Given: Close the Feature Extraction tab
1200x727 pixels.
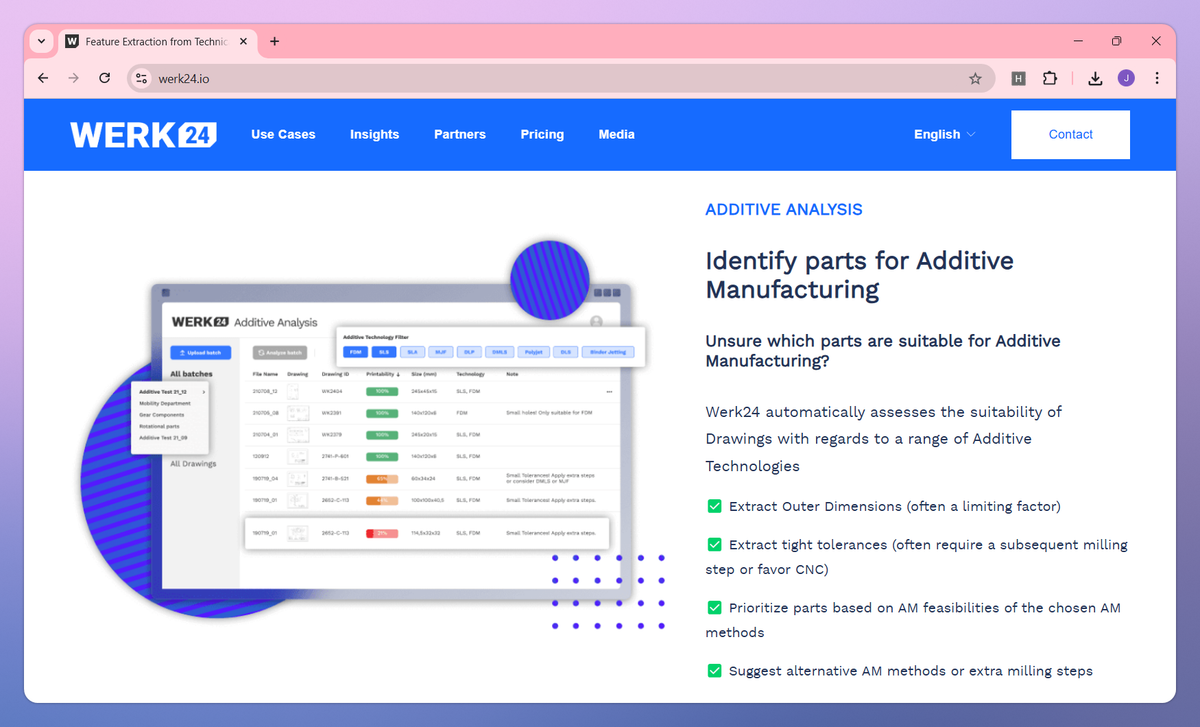Looking at the screenshot, I should point(243,41).
